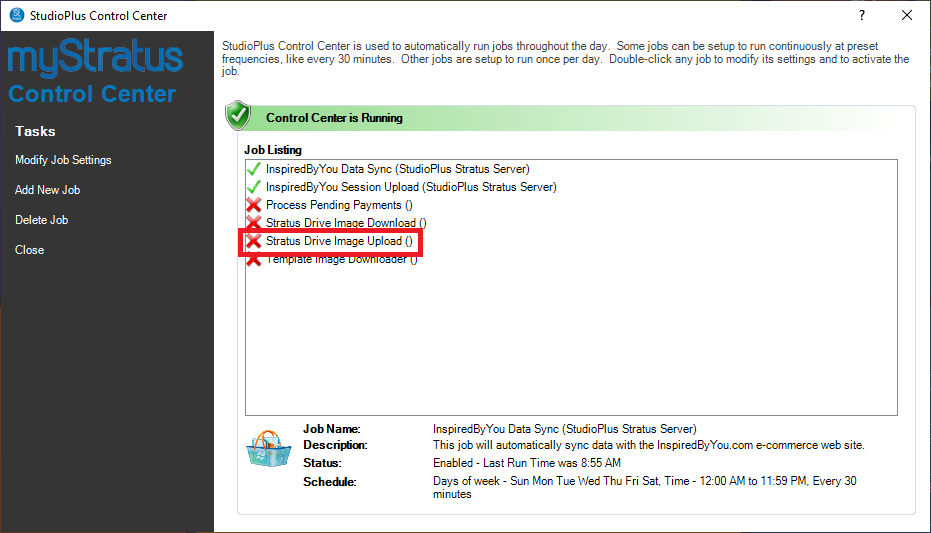The width and height of the screenshot is (931, 533).
Task: Click the green checkmark beside InspiredByYou Data Sync
Action: pos(254,169)
